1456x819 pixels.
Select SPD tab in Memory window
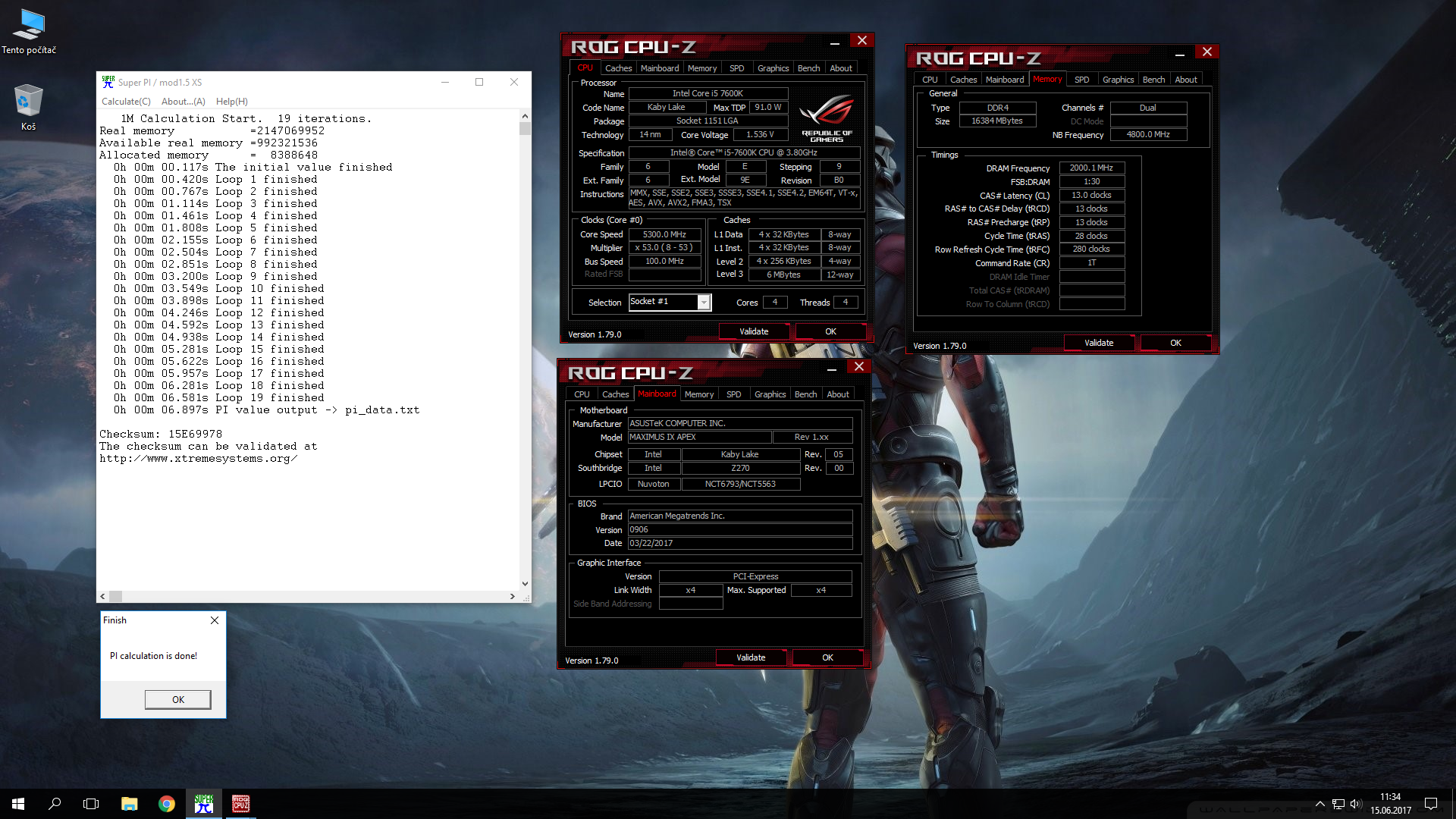[1081, 80]
